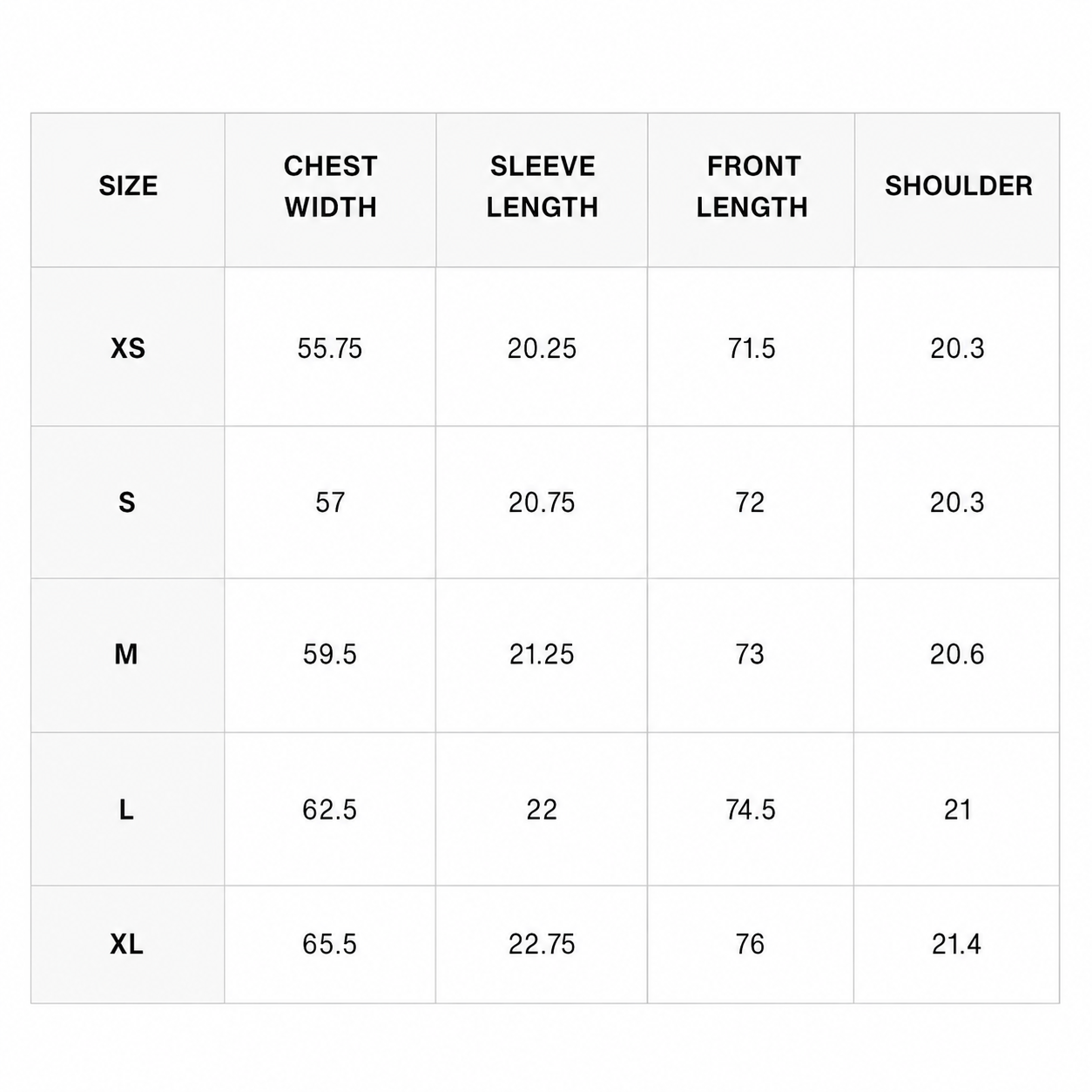This screenshot has width=1092, height=1092.
Task: Select the XL sleeve length value 22.75
Action: click(542, 944)
